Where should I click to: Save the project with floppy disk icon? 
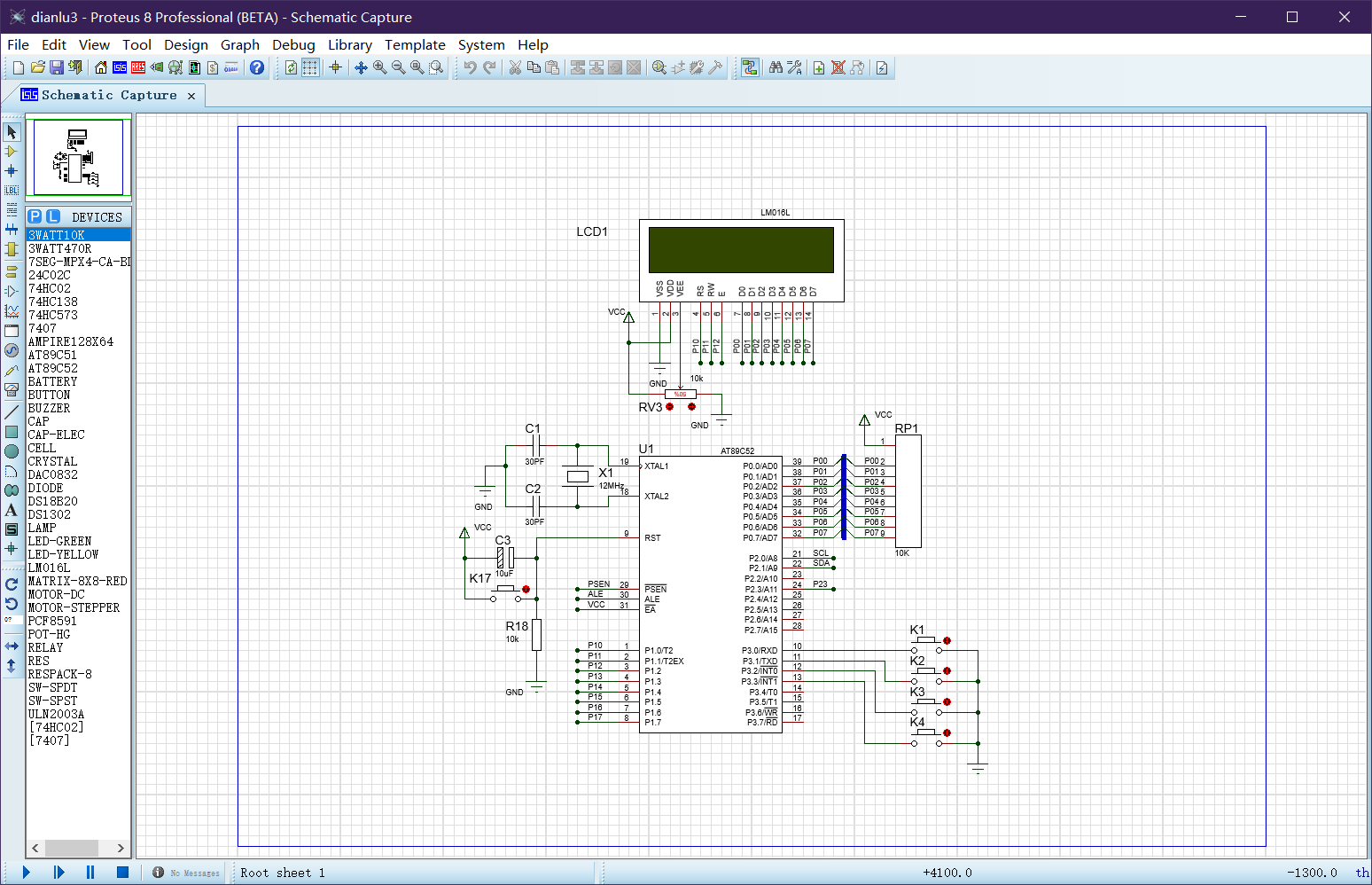click(56, 67)
